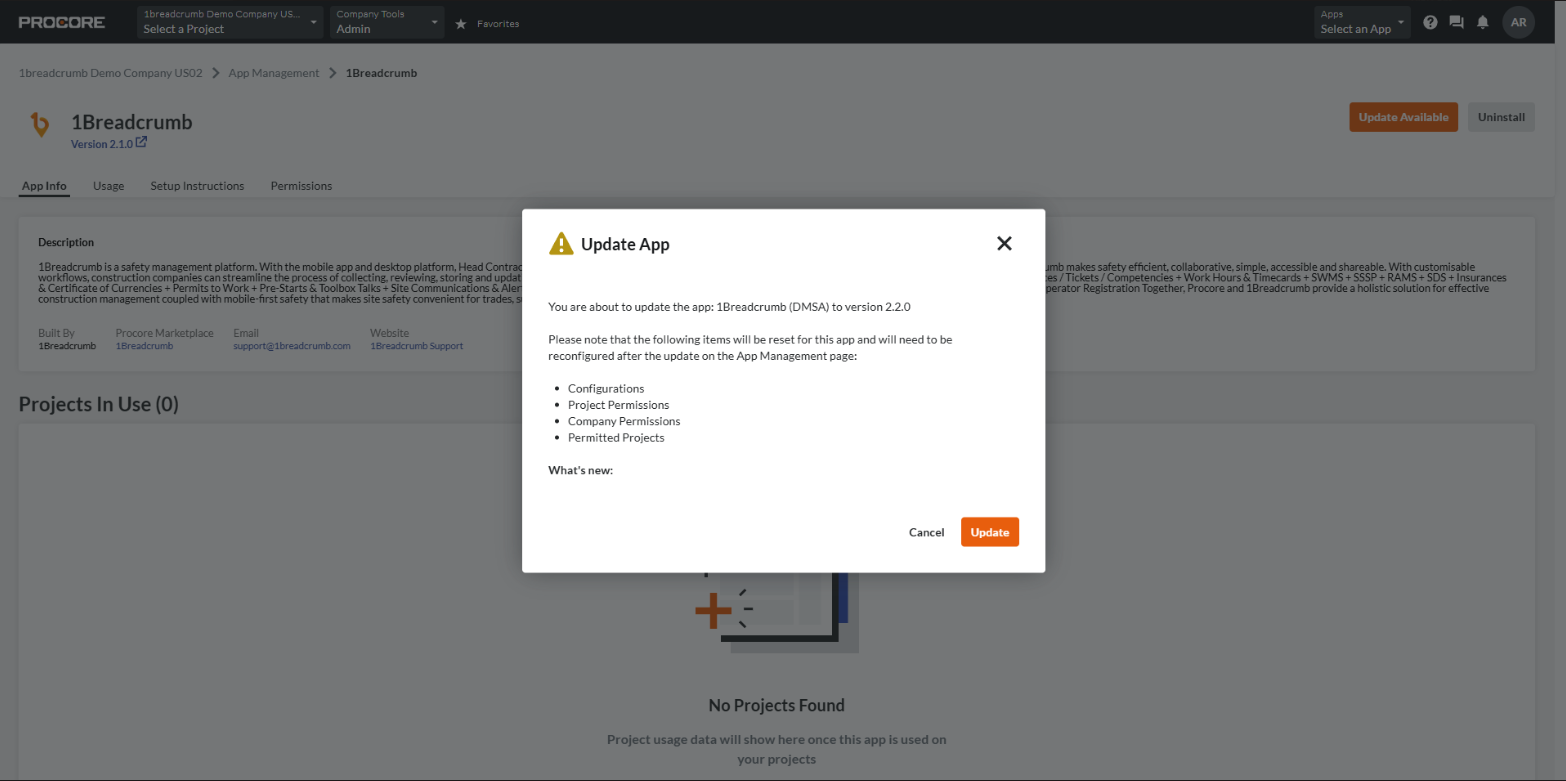1566x781 pixels.
Task: Click the 1Breadcrumb app logo icon
Action: click(x=40, y=124)
